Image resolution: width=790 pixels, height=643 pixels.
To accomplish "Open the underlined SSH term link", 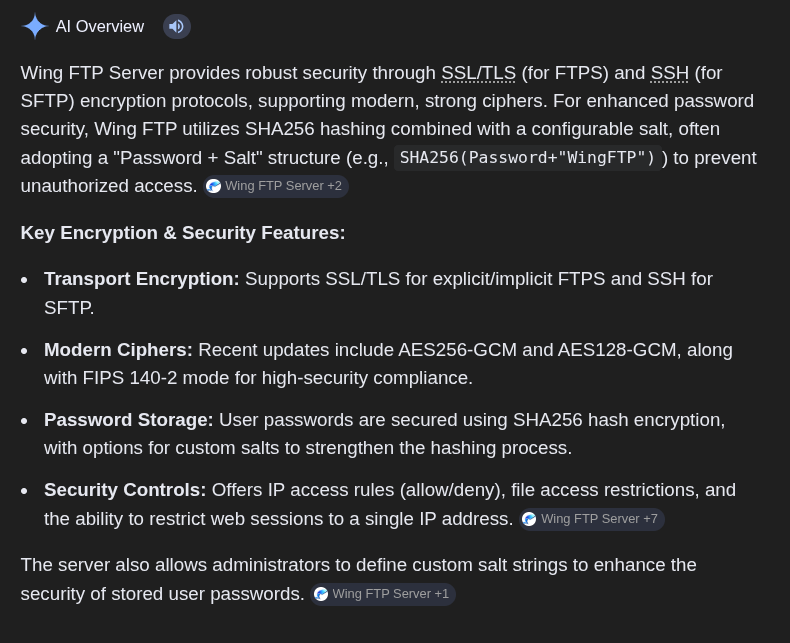I will point(670,73).
